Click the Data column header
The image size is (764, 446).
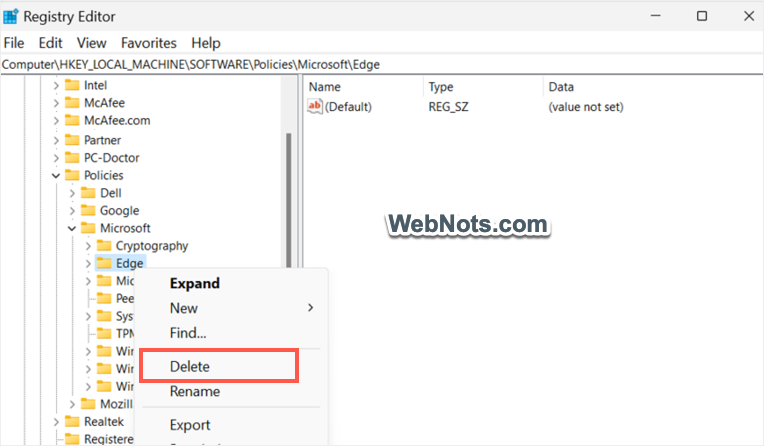[561, 87]
